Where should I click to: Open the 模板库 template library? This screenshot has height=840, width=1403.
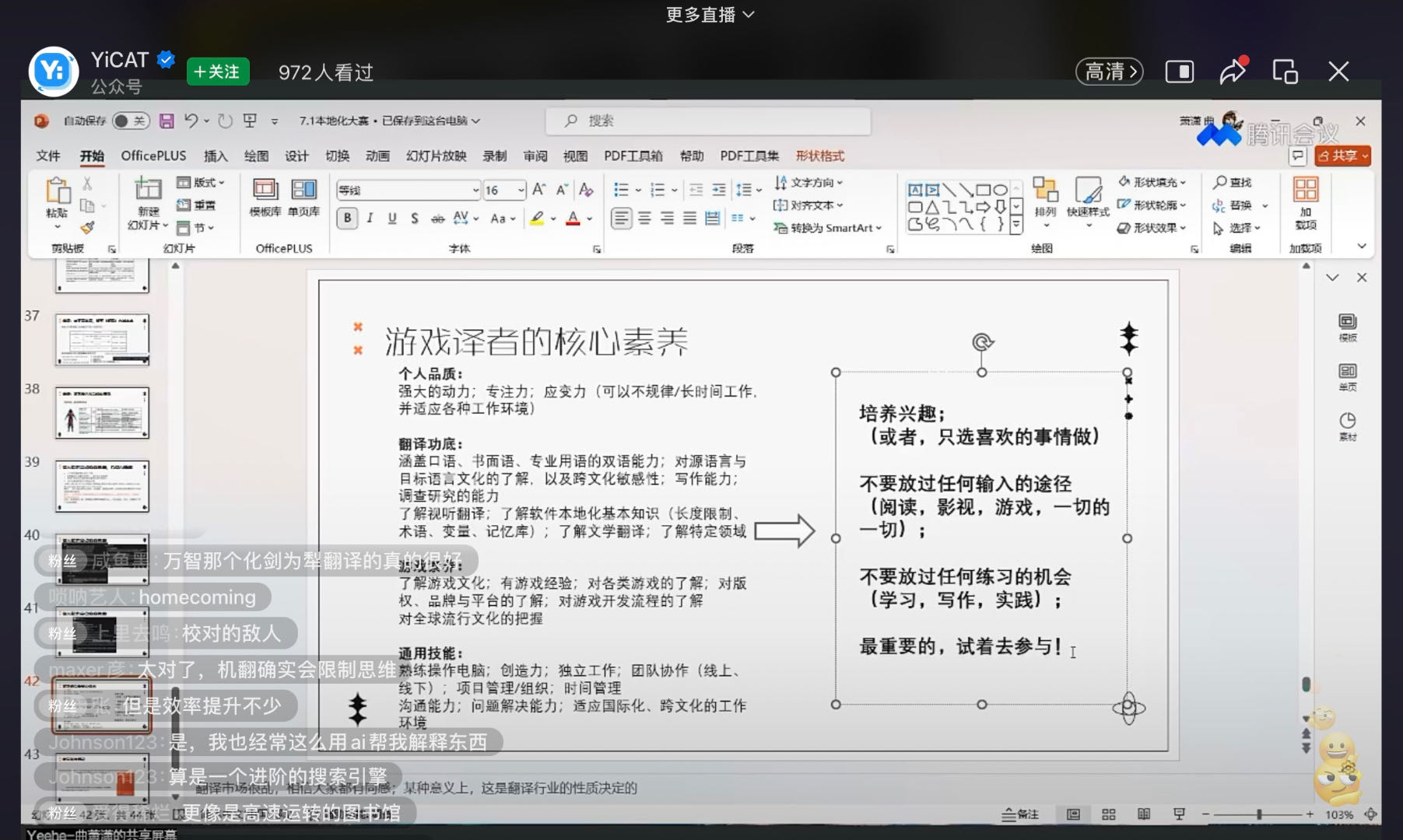pyautogui.click(x=265, y=197)
